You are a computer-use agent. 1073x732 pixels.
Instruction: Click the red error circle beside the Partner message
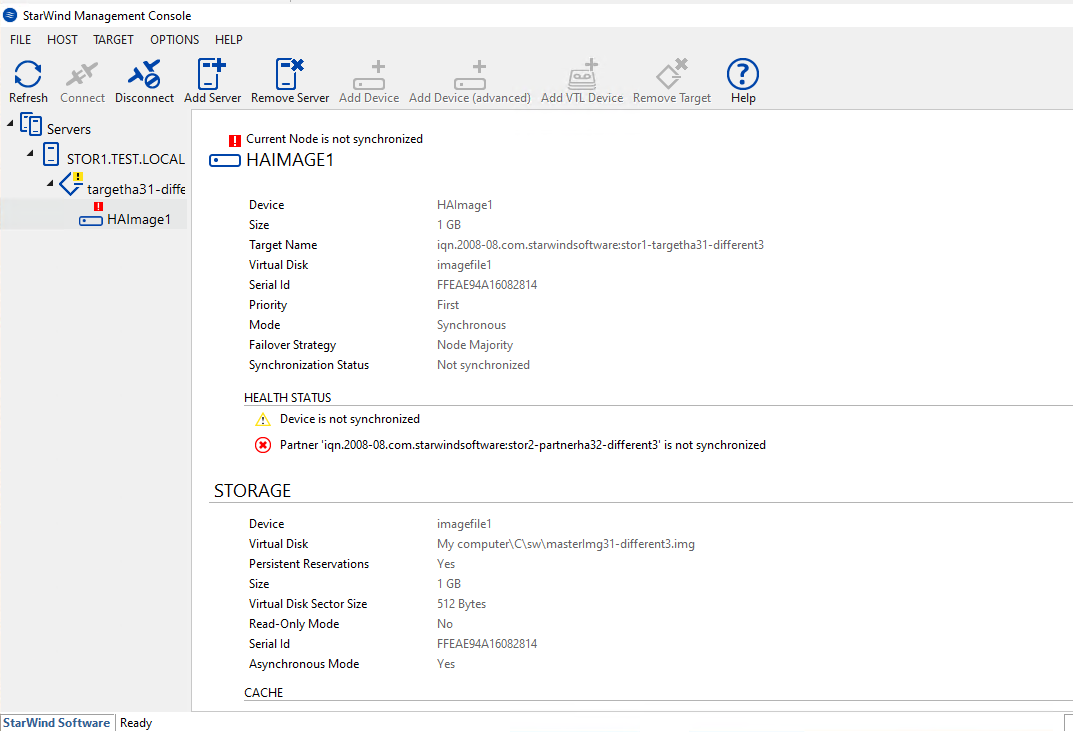[263, 445]
